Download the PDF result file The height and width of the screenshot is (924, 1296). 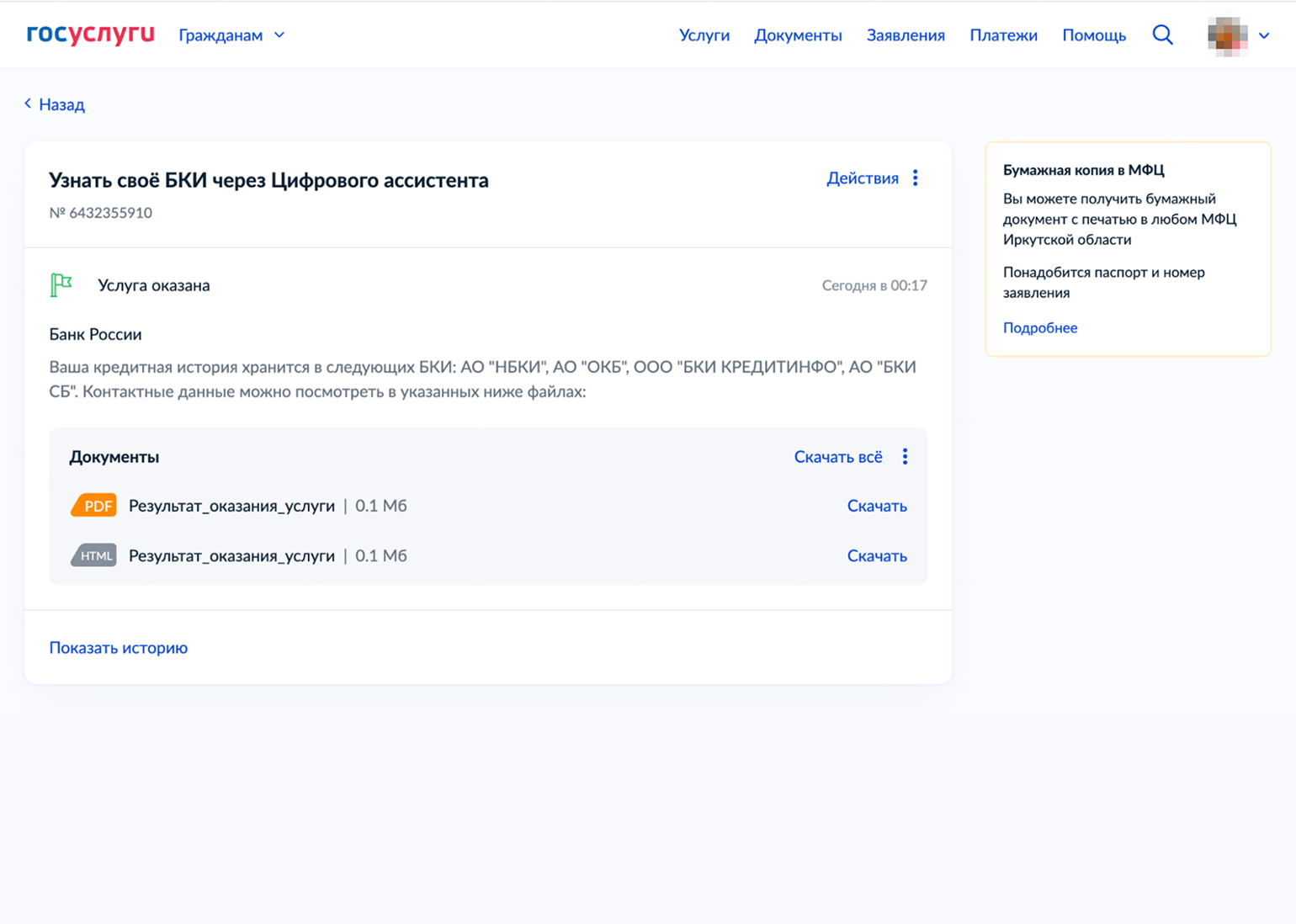pyautogui.click(x=877, y=506)
